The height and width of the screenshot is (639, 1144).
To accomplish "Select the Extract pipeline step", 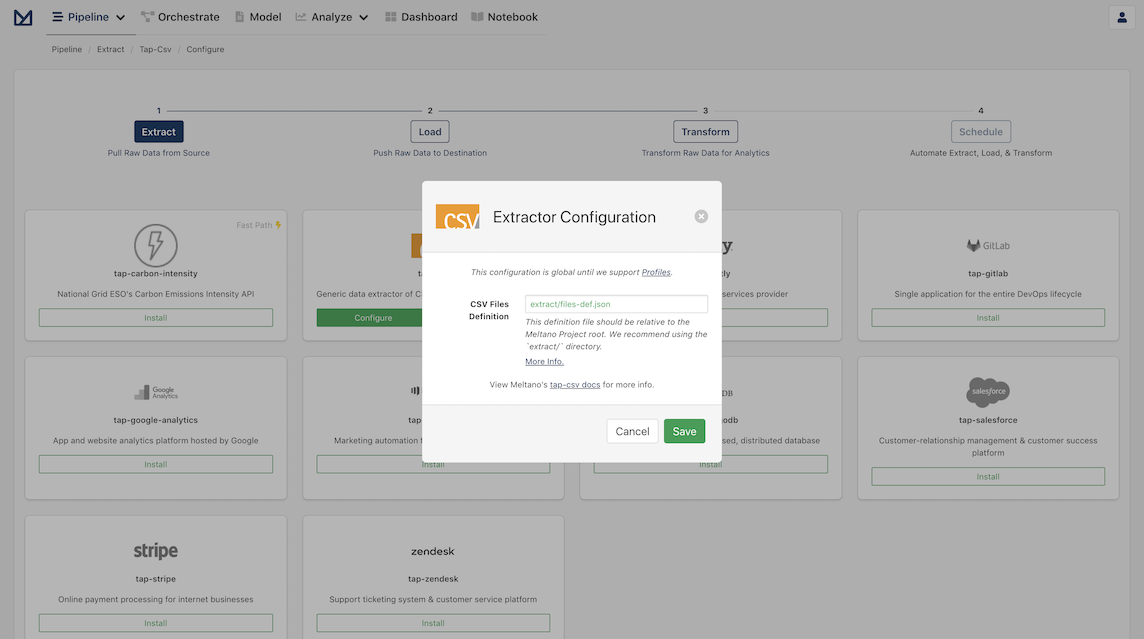I will (158, 132).
